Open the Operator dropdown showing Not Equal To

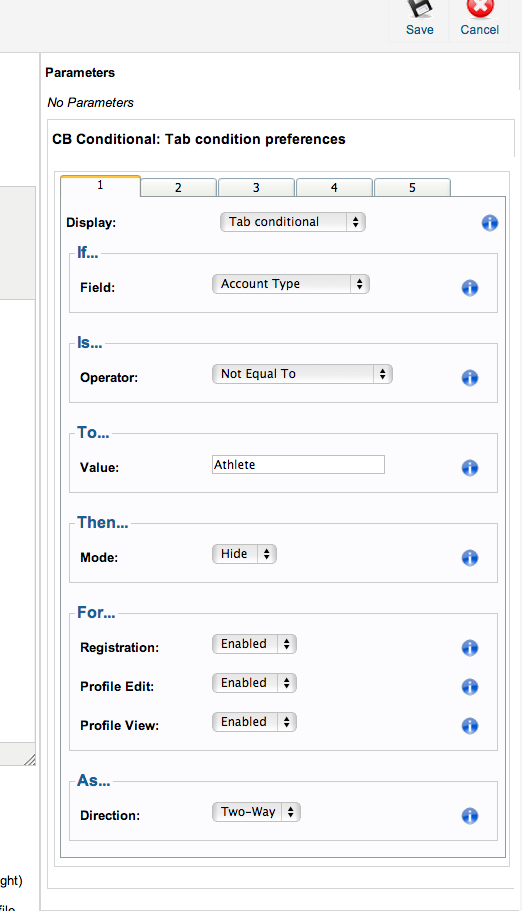coord(302,374)
